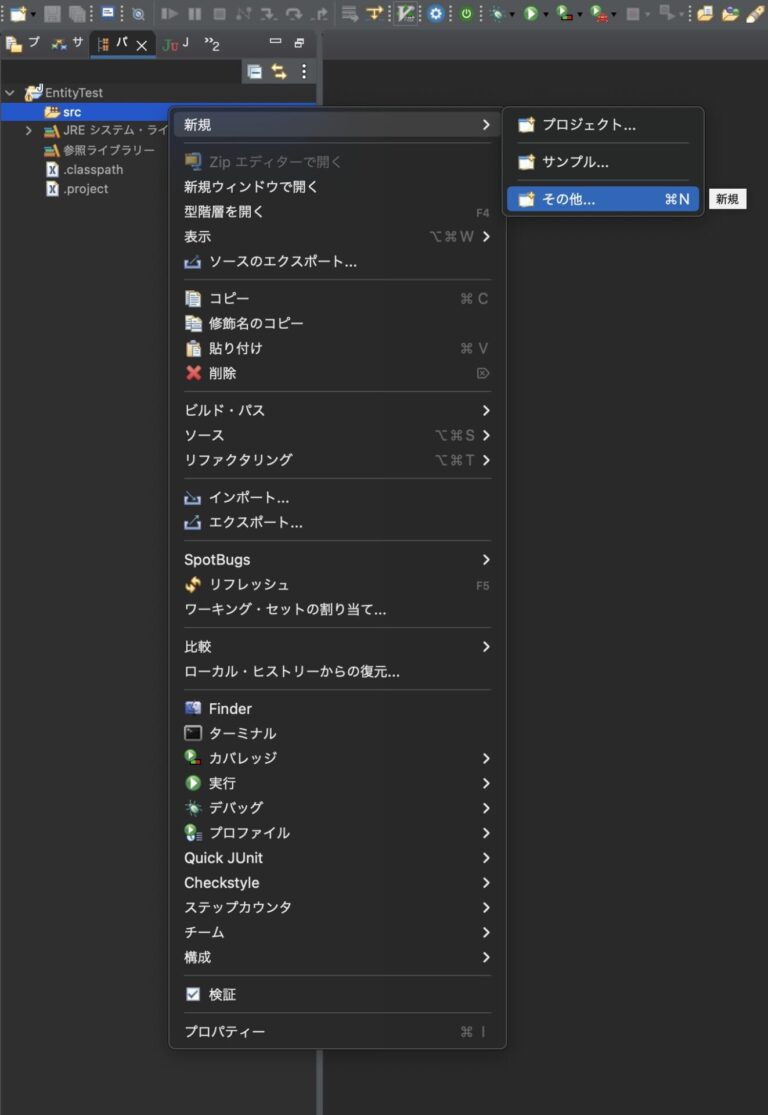Screen dimensions: 768x1115
Task: Collapse the EntityTest project tree node
Action: [x=10, y=92]
